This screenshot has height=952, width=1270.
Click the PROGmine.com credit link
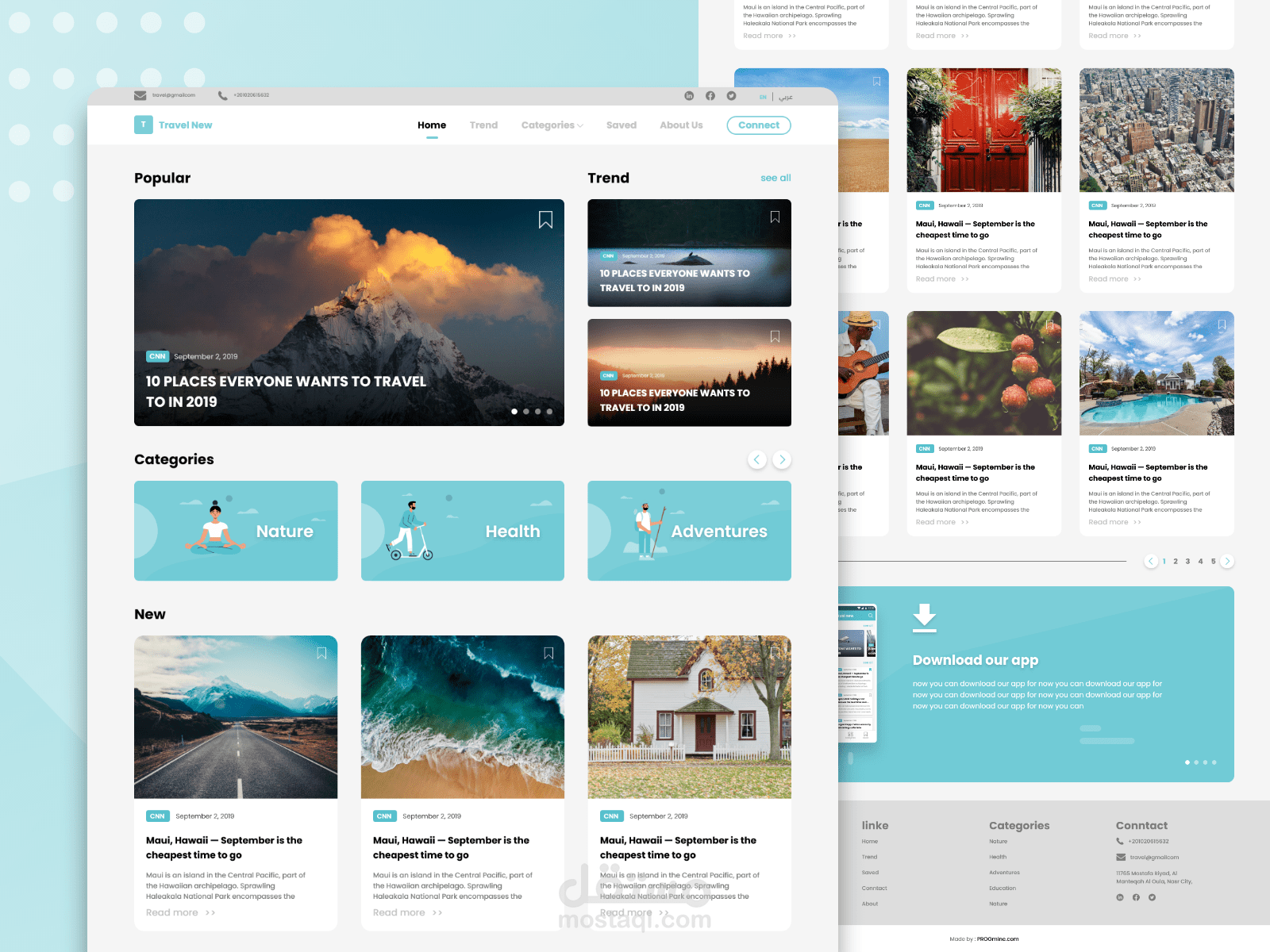coord(998,939)
